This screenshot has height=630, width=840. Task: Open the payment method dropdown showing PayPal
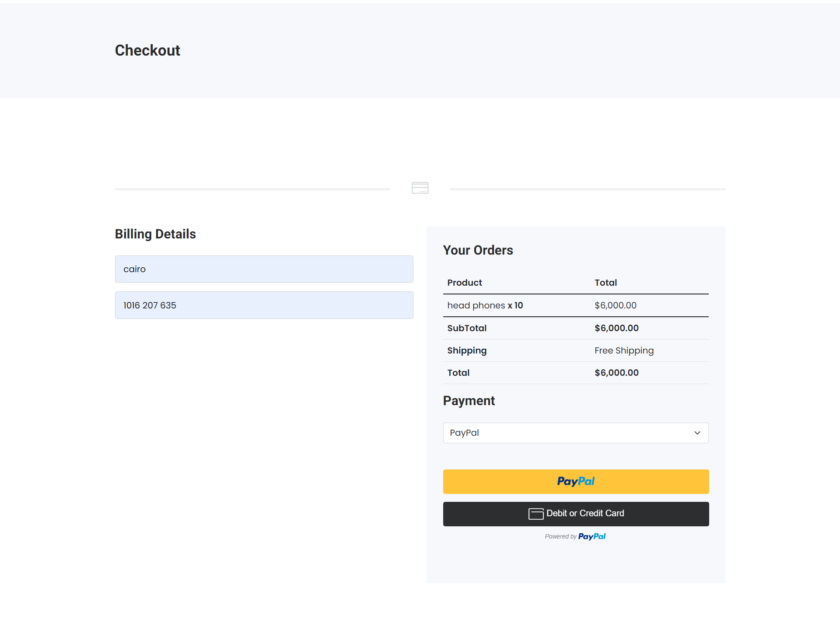click(x=576, y=432)
